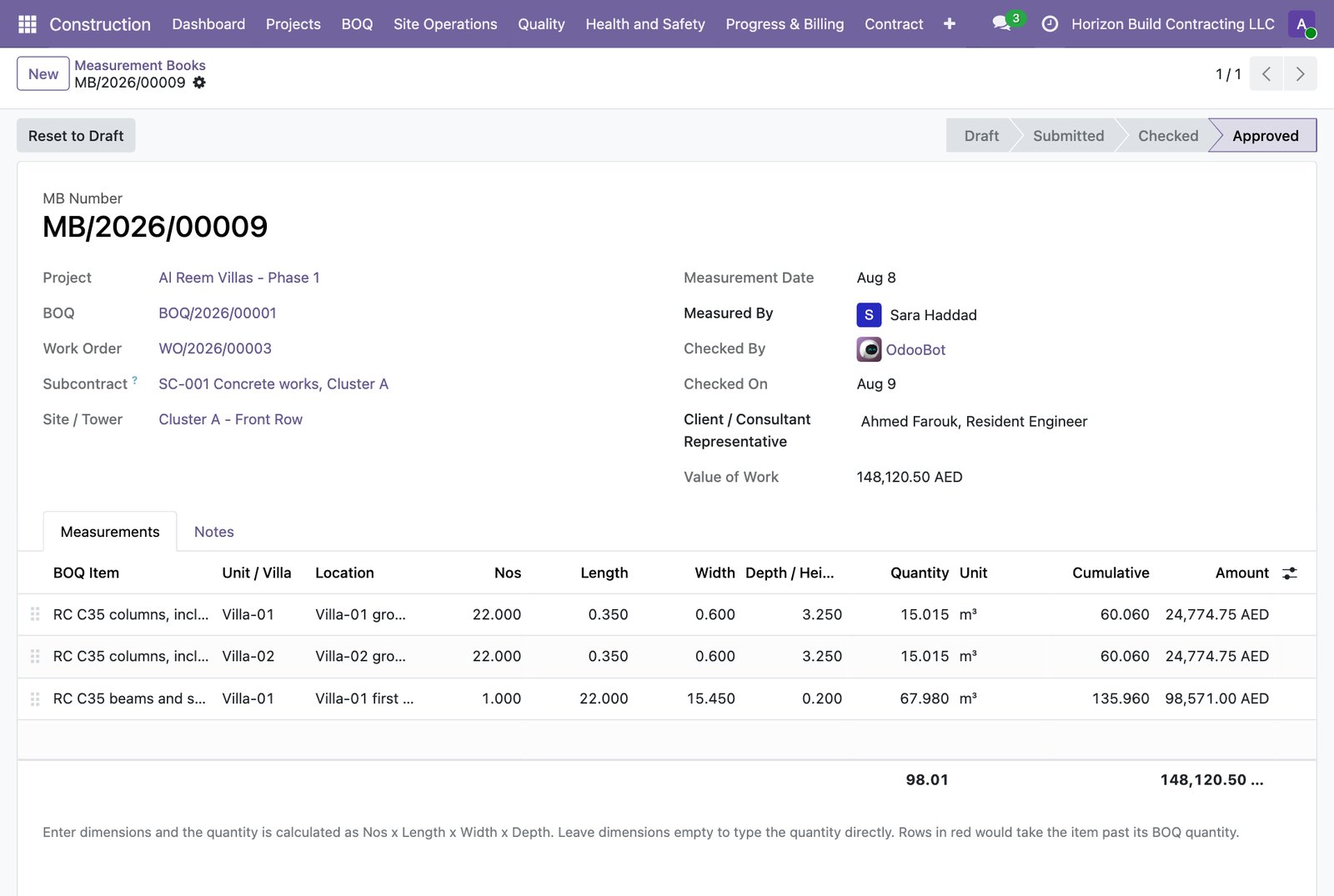Screen dimensions: 1334x896
Task: Select the Measurements tab
Action: (x=110, y=532)
